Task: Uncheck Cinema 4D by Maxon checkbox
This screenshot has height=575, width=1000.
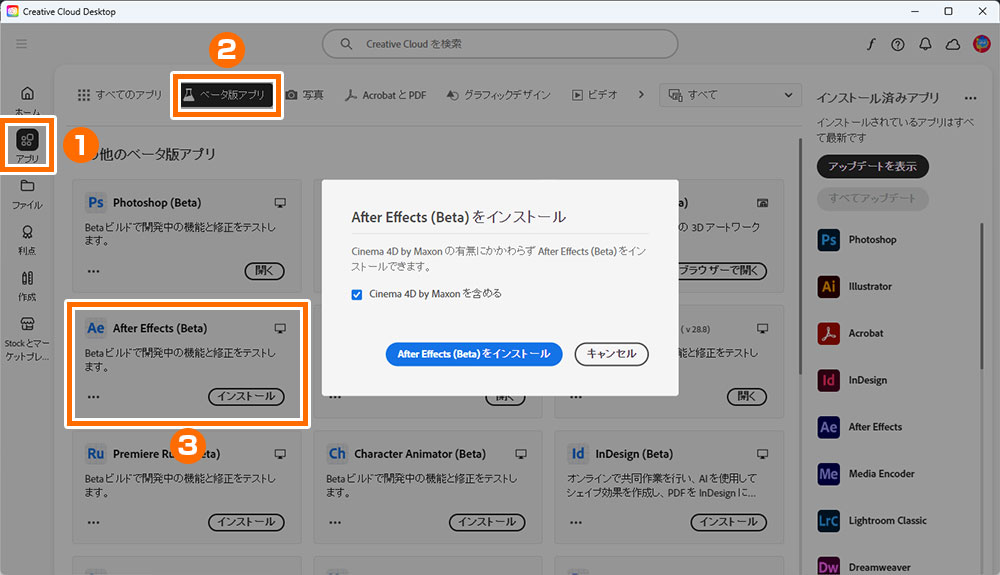Action: pos(357,295)
